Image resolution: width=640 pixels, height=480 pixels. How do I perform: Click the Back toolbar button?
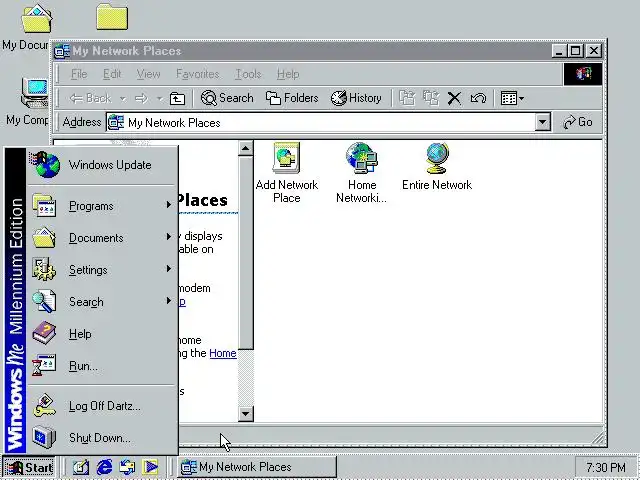click(x=91, y=98)
